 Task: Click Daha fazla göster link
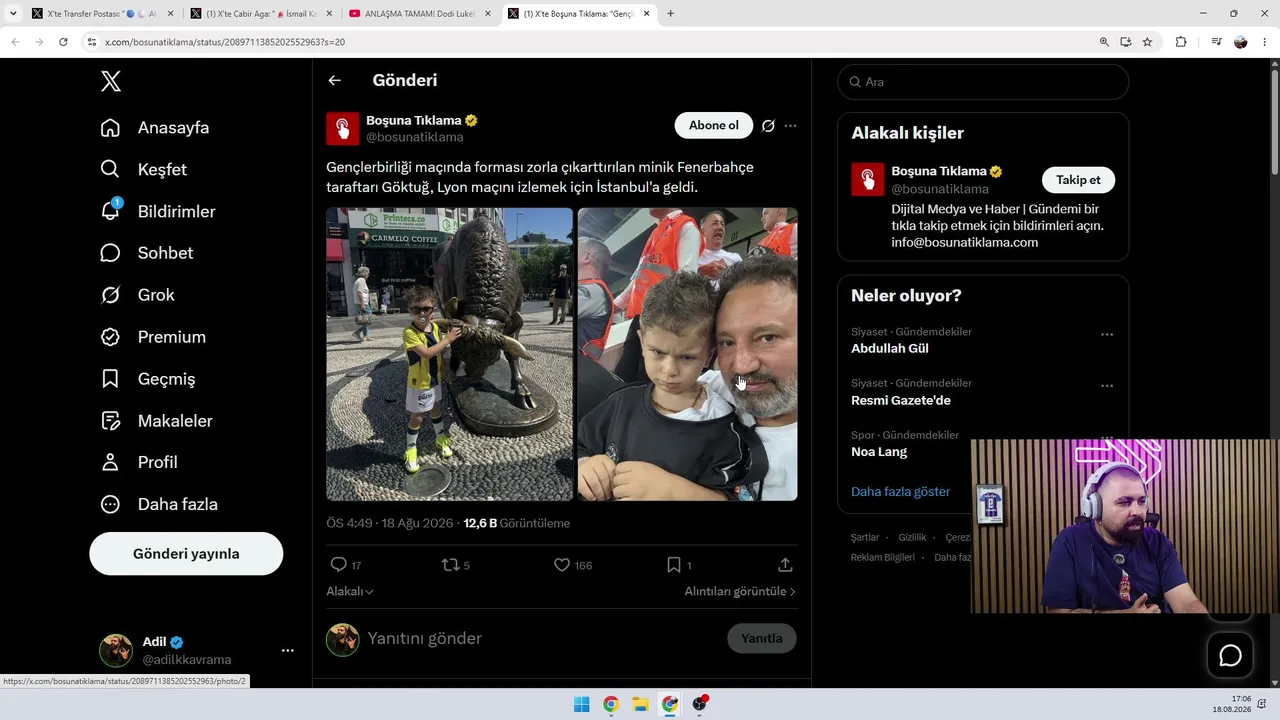(x=900, y=492)
